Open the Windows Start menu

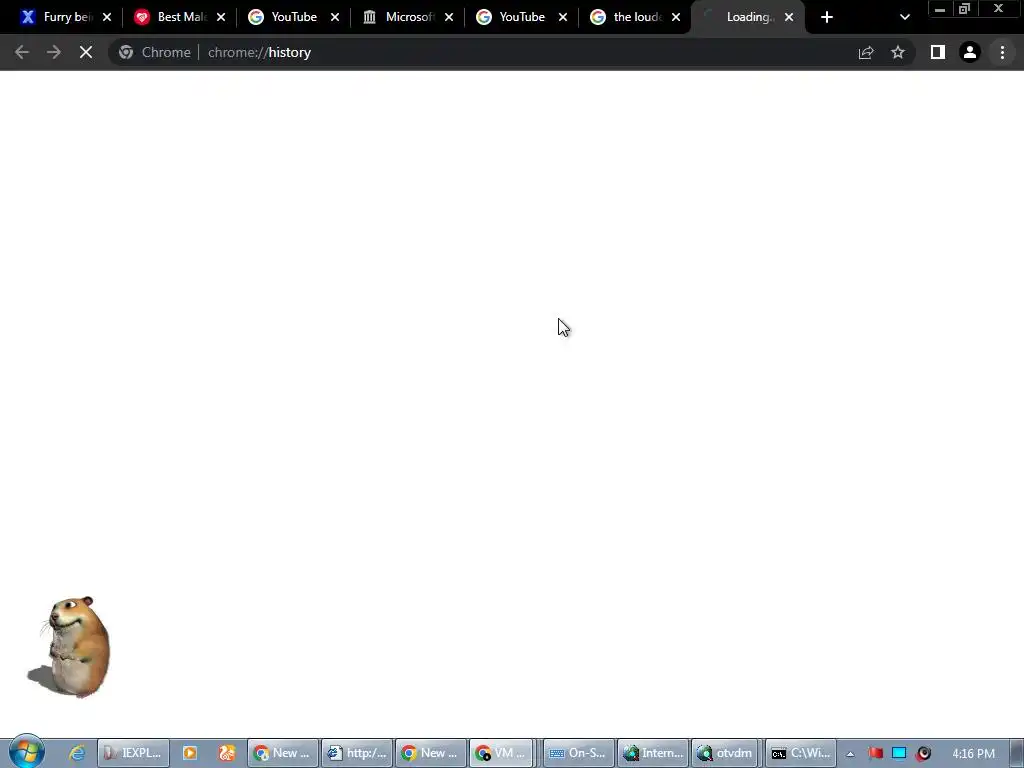[27, 752]
